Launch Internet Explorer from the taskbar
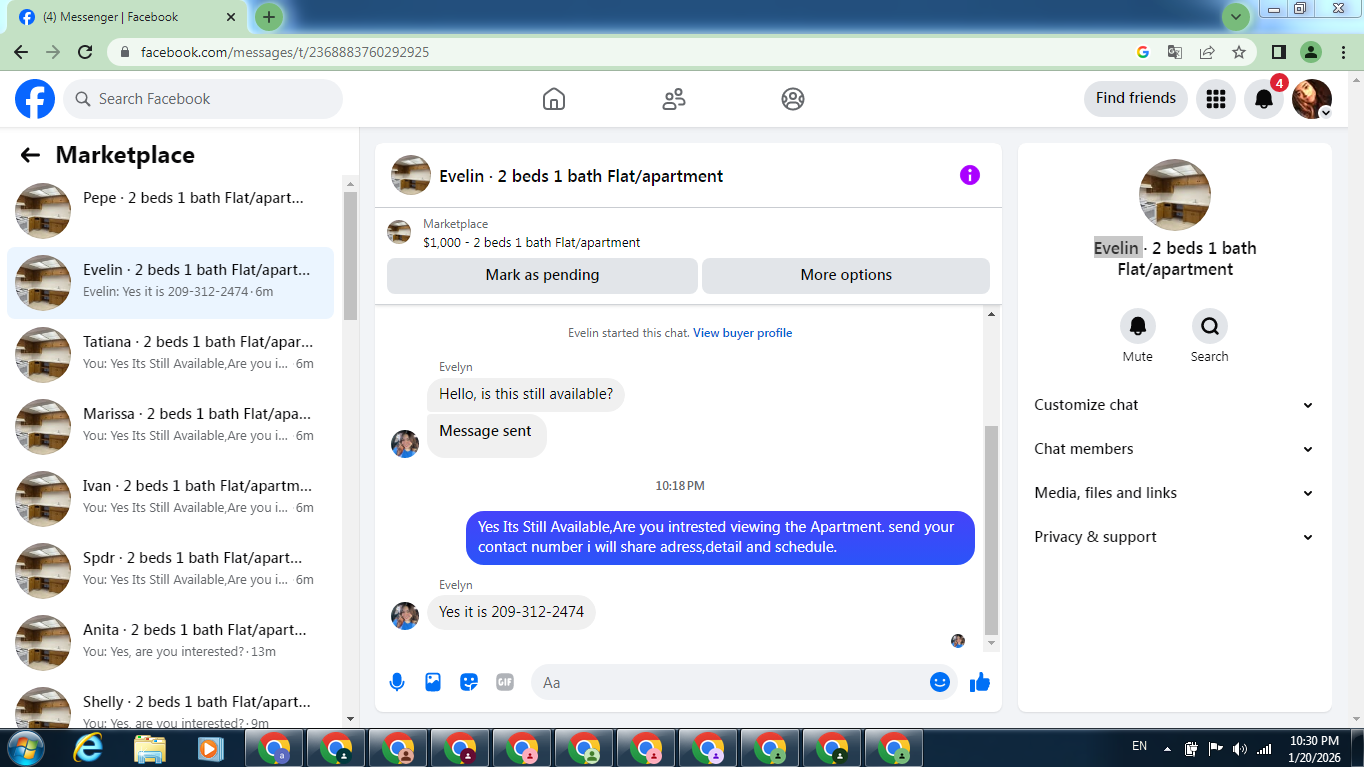Viewport: 1364px width, 767px height. coord(88,748)
